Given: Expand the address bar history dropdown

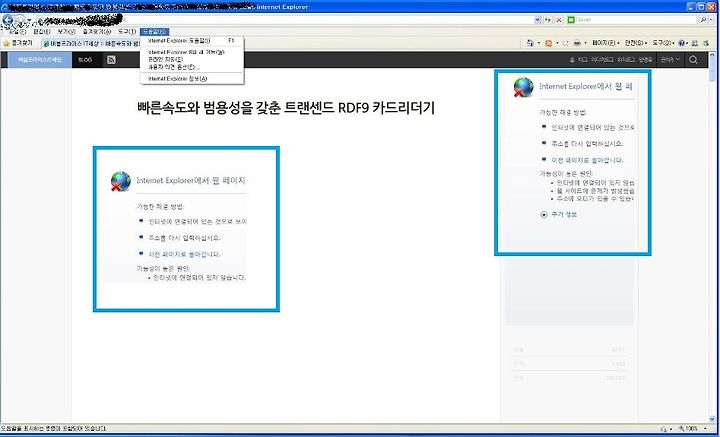Looking at the screenshot, I should point(538,20).
